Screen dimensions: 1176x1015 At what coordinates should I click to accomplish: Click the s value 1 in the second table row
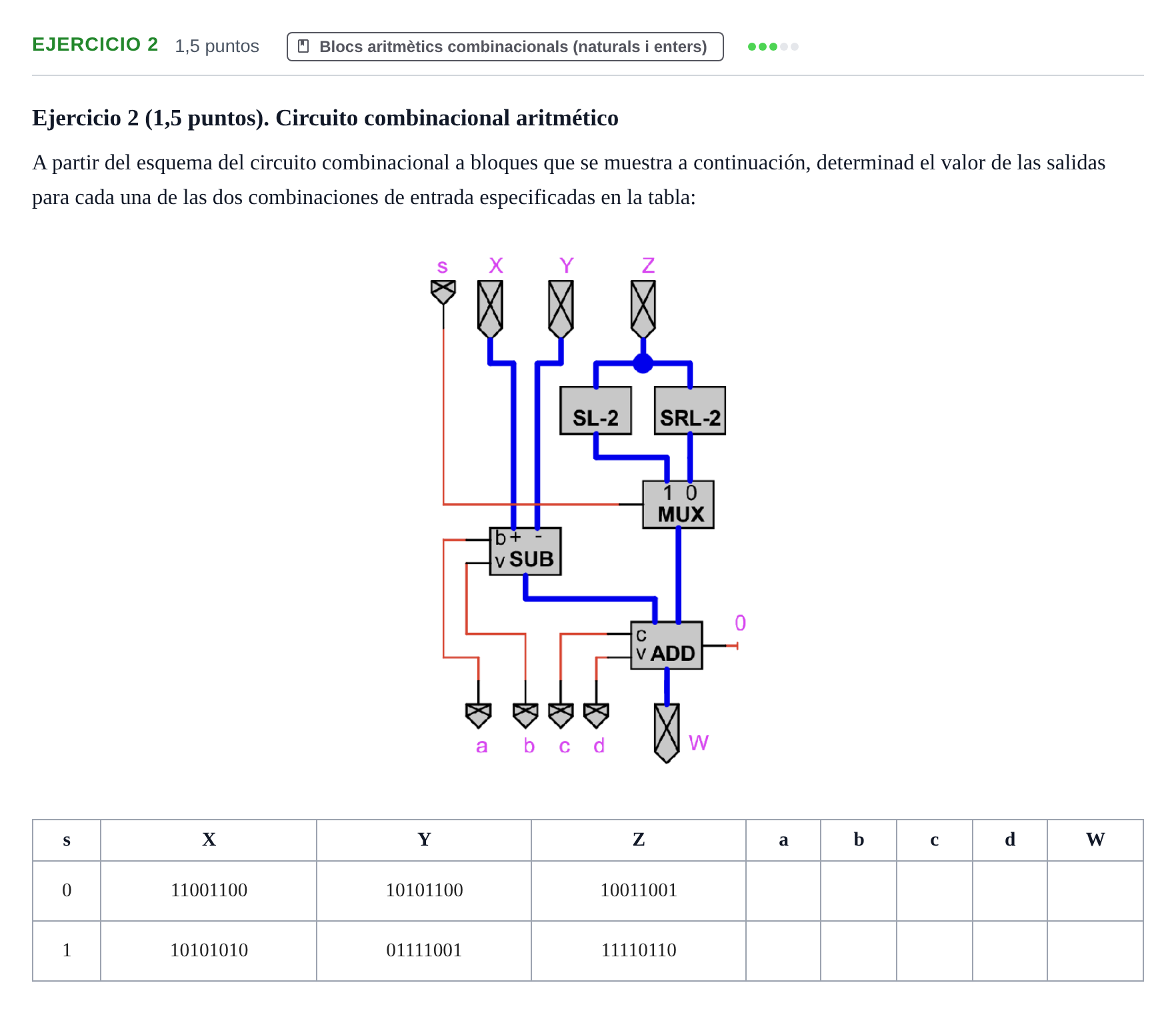click(x=67, y=950)
